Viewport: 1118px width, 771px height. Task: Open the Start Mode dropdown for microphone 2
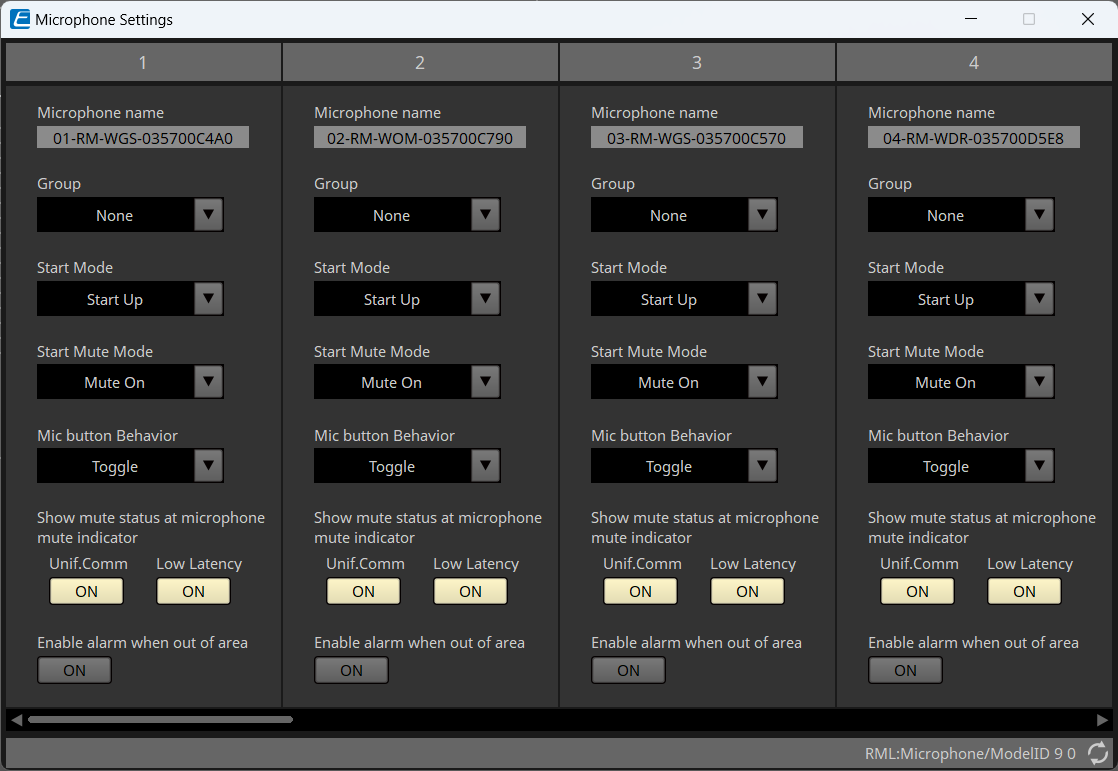click(485, 299)
